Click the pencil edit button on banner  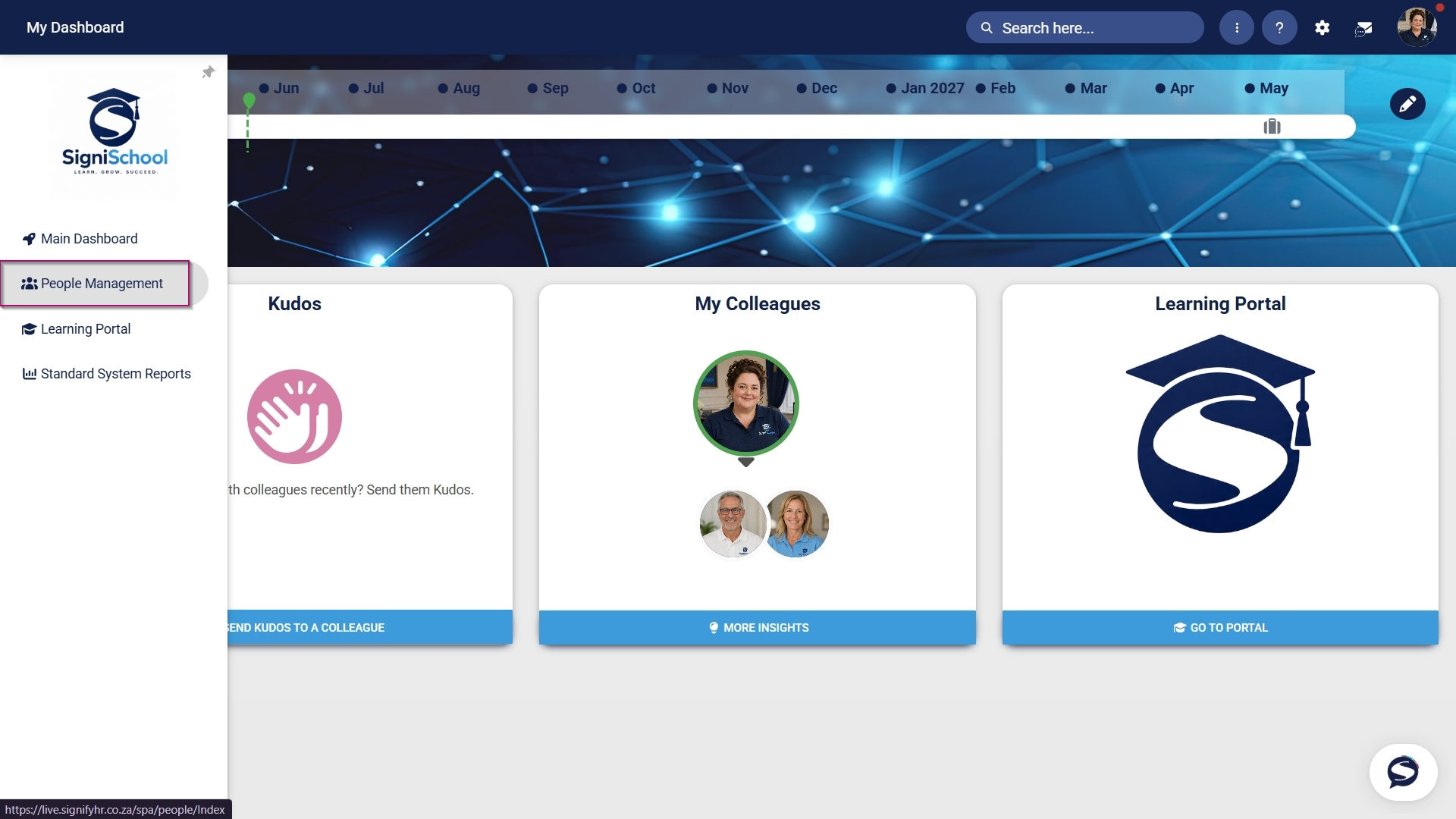pyautogui.click(x=1407, y=104)
